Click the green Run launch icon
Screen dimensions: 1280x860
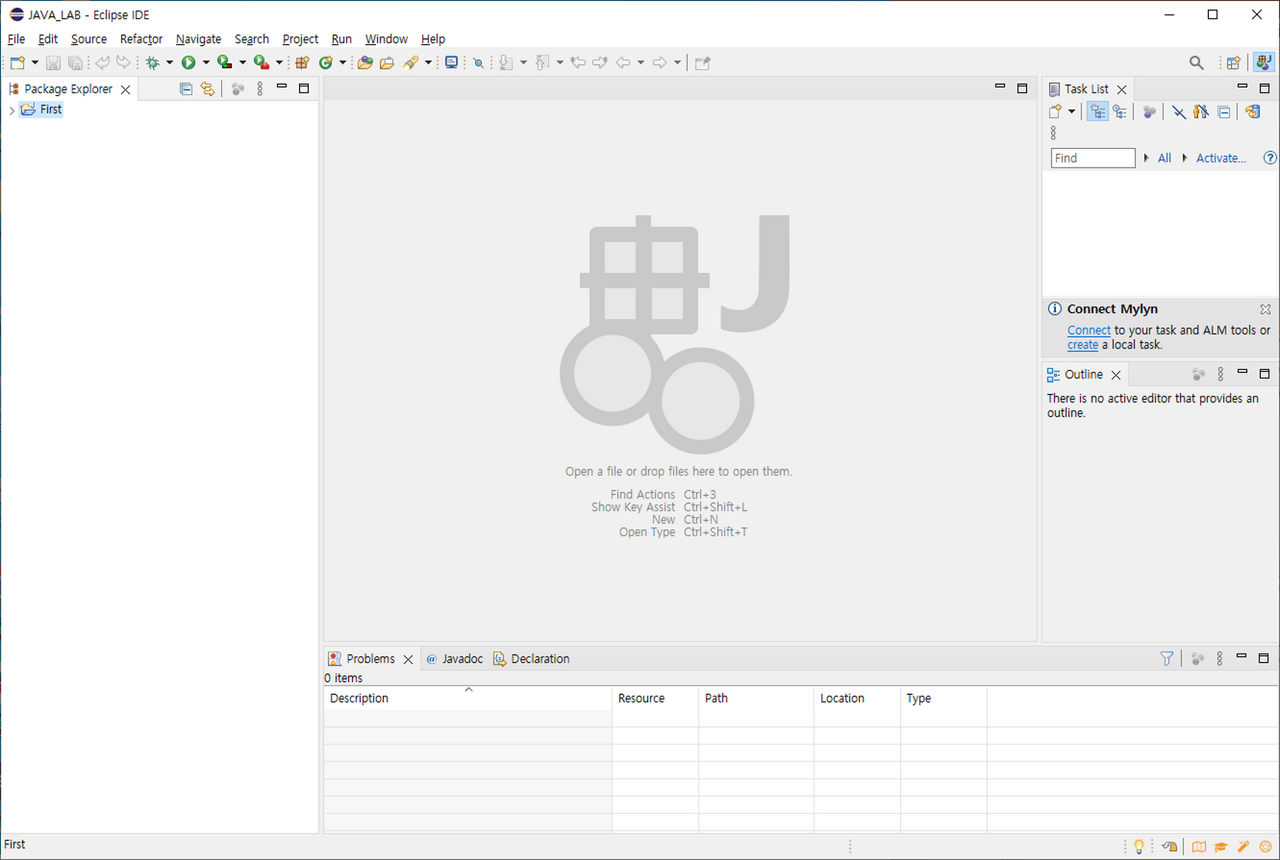[x=188, y=62]
